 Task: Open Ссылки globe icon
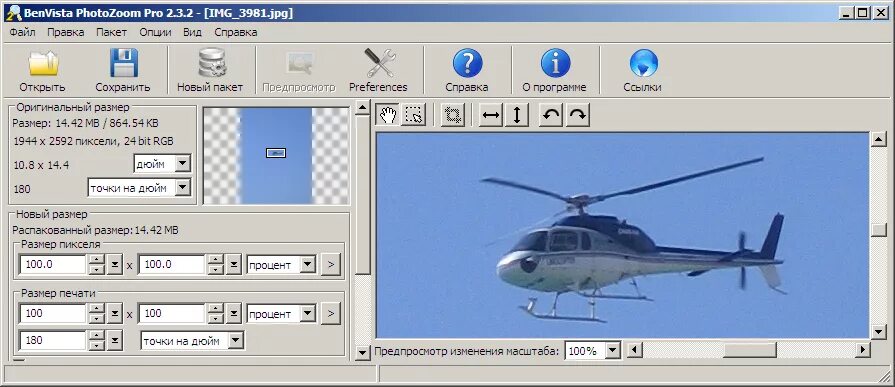click(x=643, y=71)
